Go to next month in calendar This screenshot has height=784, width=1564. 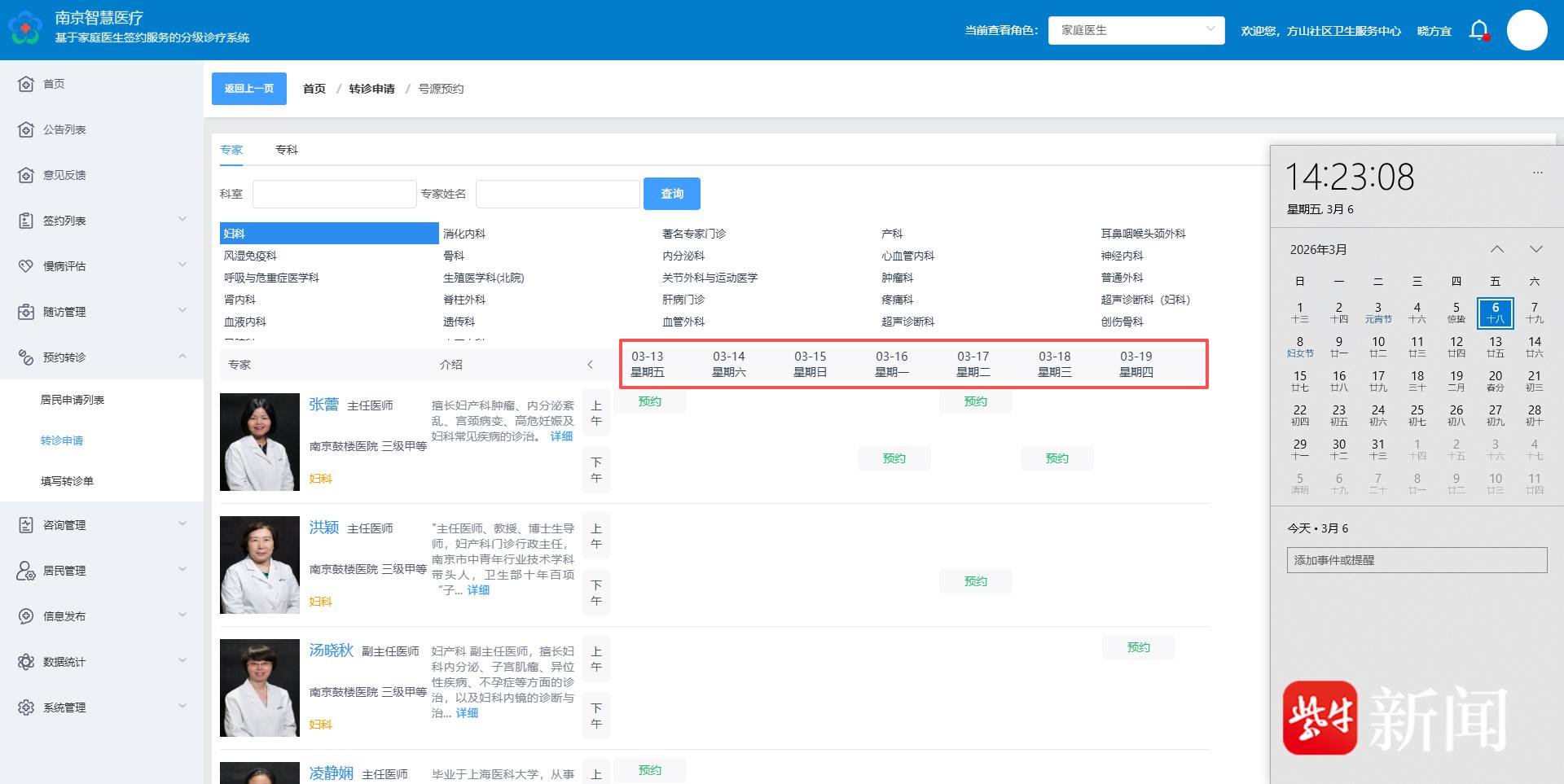click(1535, 249)
